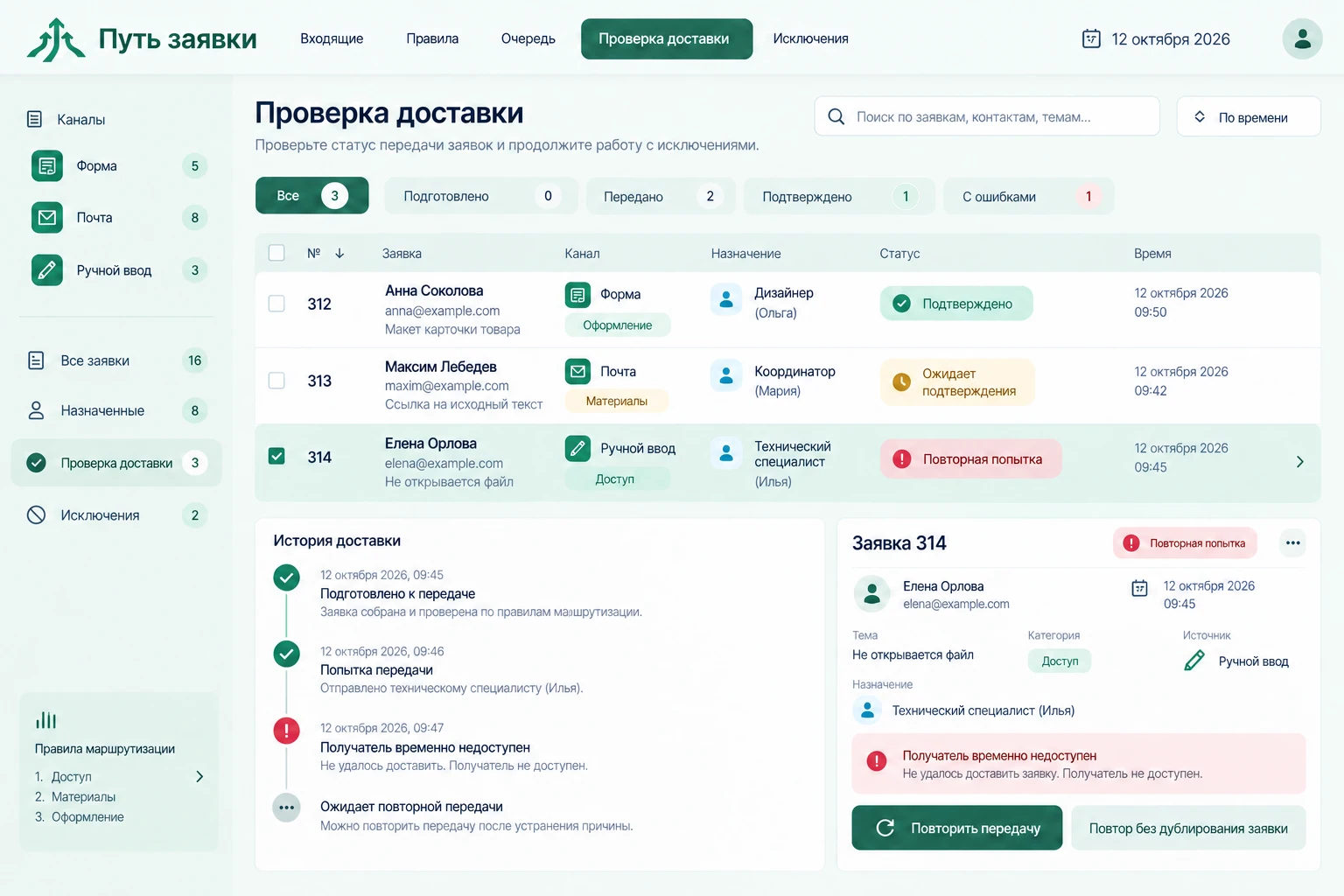Click the Все заявки document icon
This screenshot has height=896, width=1344.
coord(36,360)
